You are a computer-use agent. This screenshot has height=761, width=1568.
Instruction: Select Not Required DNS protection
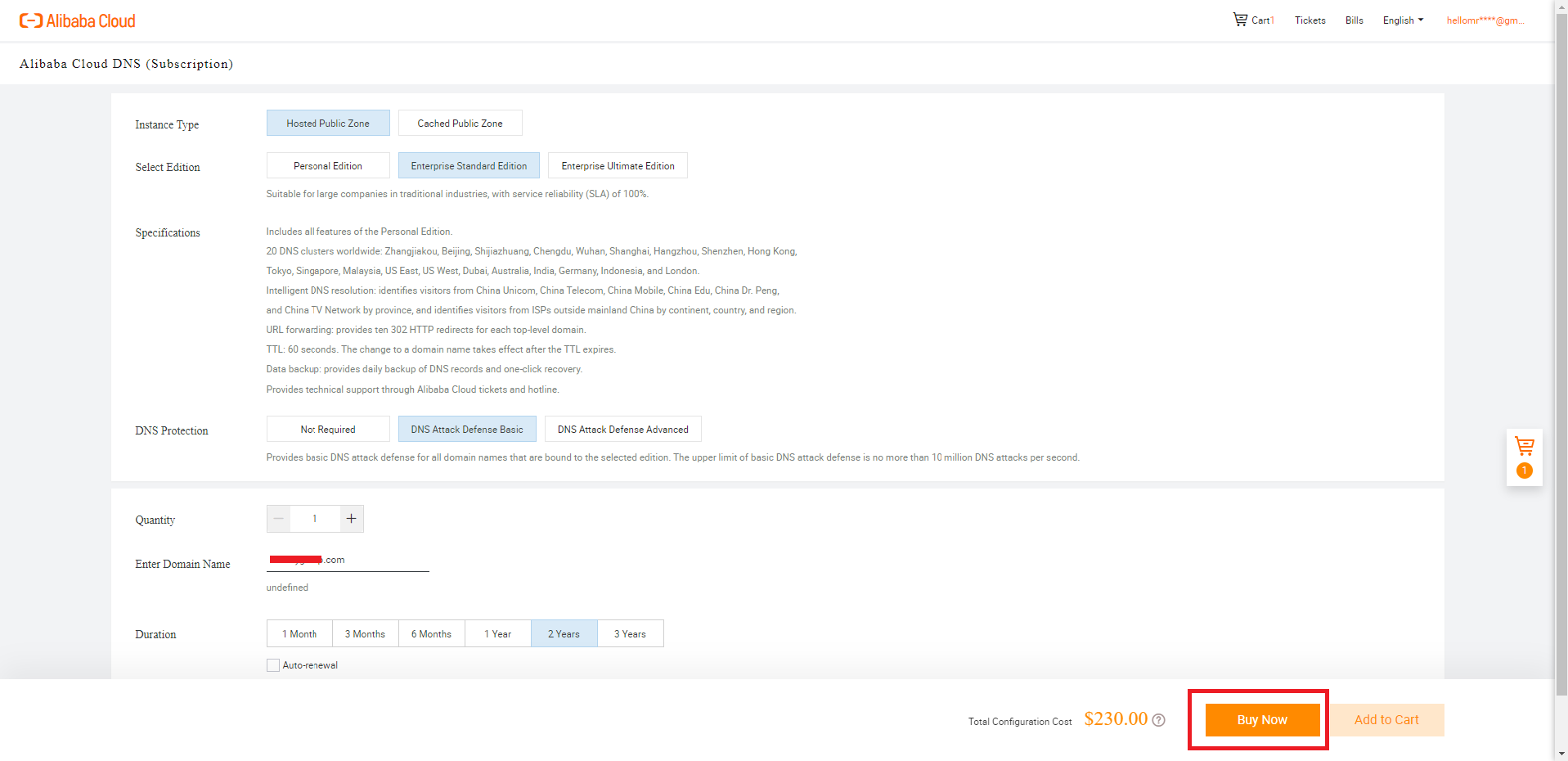(x=328, y=429)
